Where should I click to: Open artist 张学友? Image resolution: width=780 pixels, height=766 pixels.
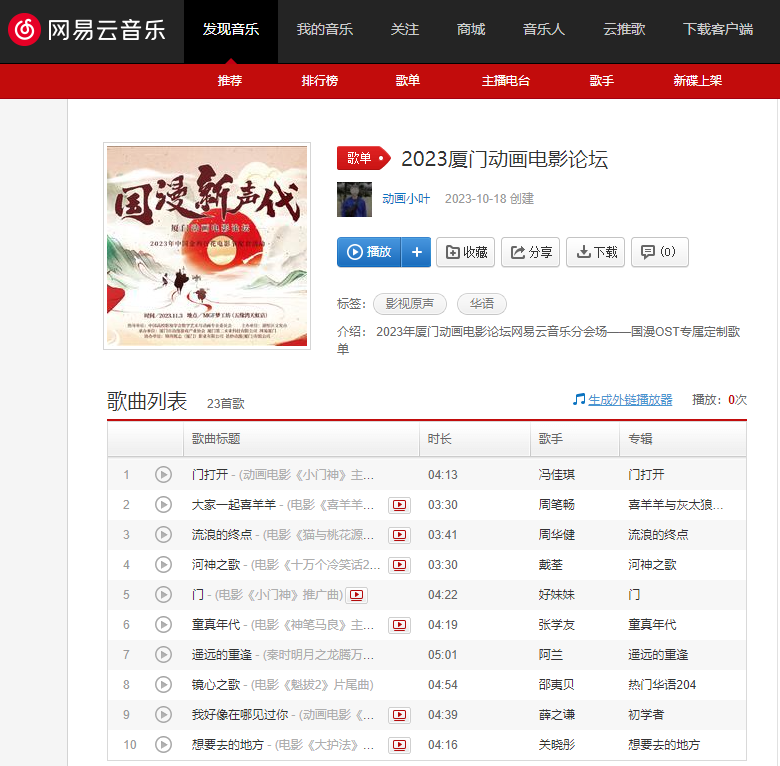(x=557, y=625)
